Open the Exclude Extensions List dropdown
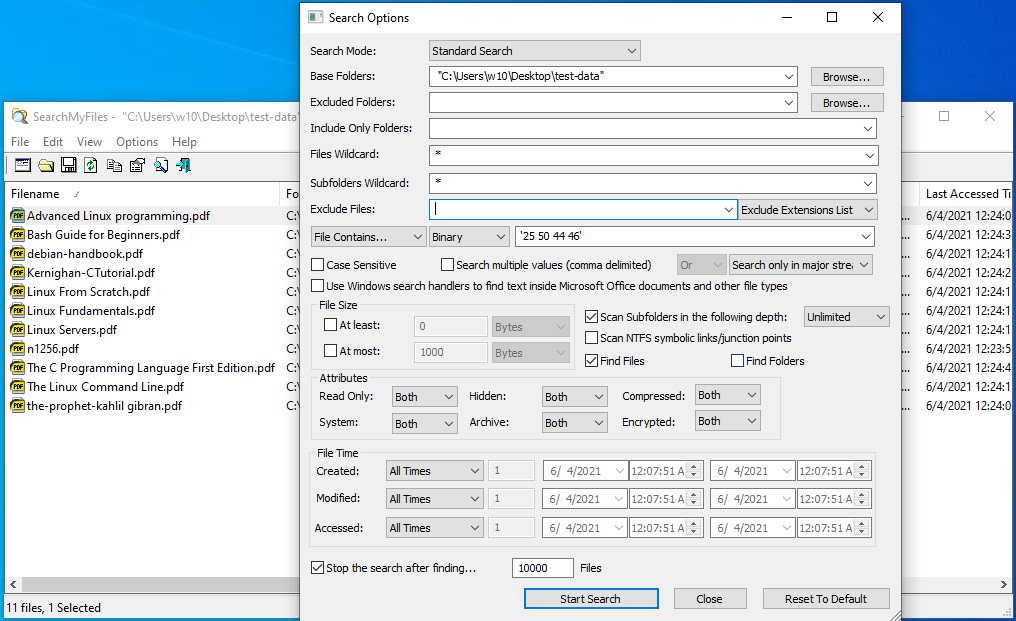 click(x=808, y=209)
